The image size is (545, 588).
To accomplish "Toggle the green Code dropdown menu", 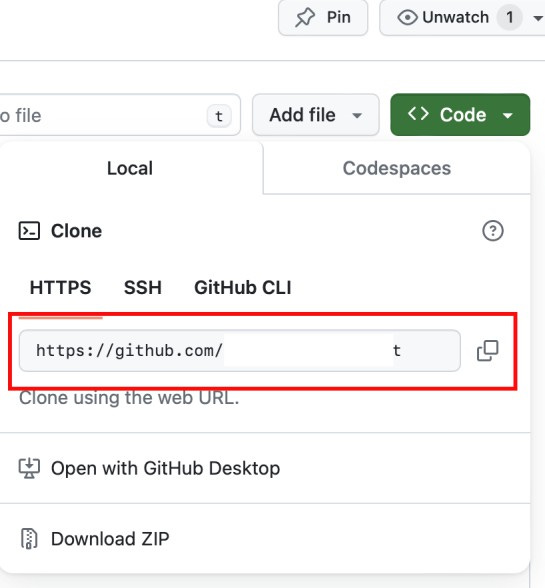I will 460,115.
